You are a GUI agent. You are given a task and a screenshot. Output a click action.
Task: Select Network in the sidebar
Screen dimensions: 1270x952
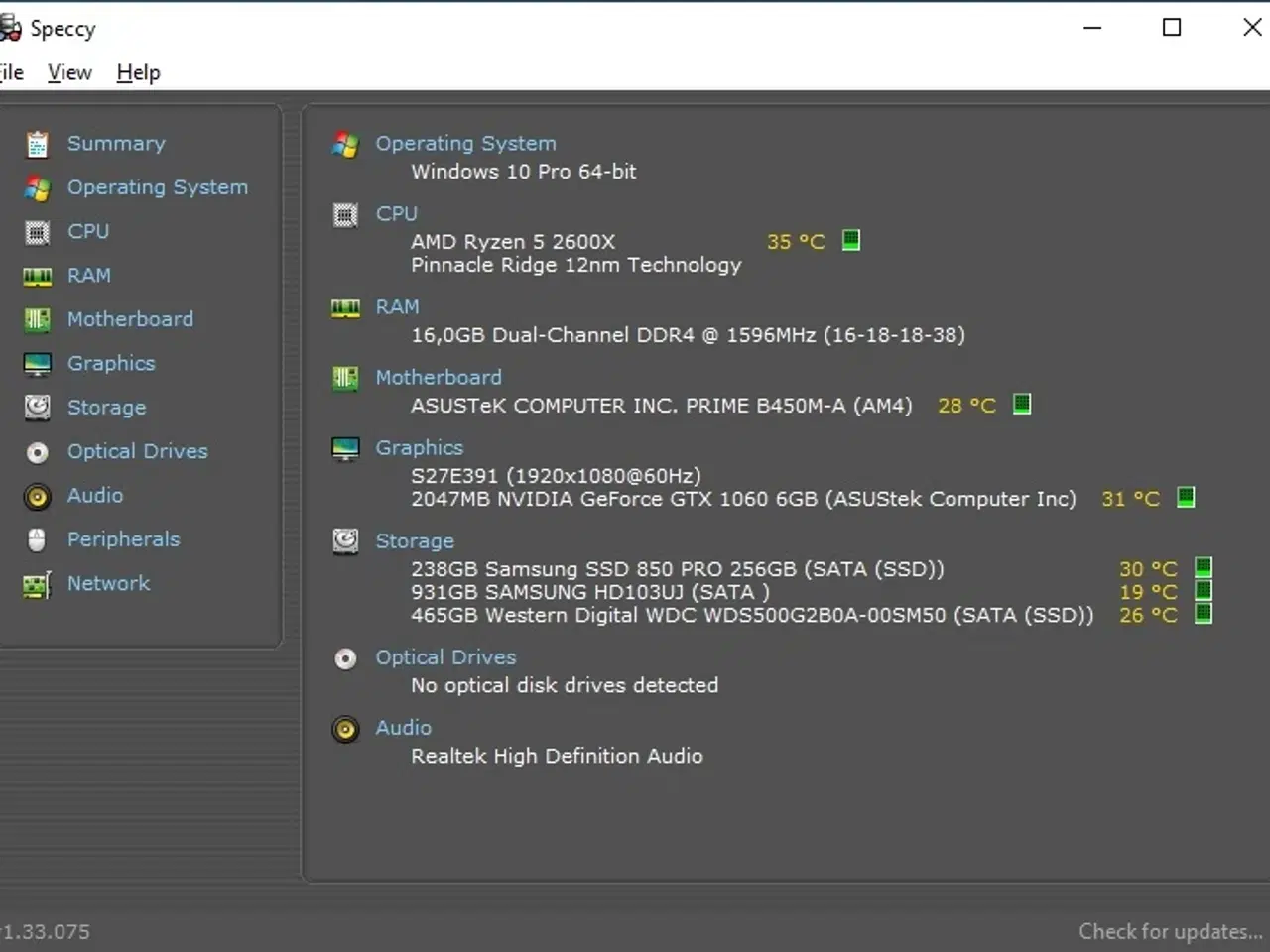coord(108,583)
